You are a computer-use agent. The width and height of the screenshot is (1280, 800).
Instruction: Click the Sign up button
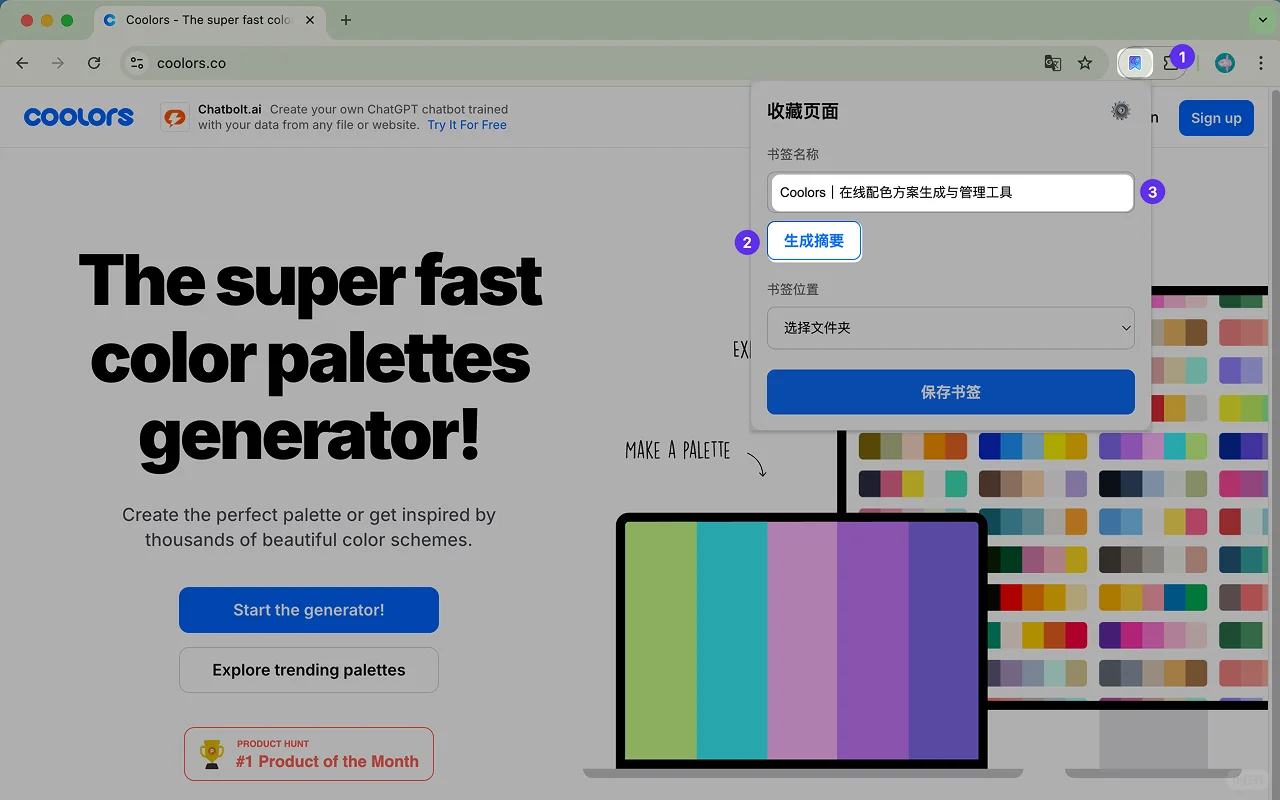pyautogui.click(x=1216, y=118)
